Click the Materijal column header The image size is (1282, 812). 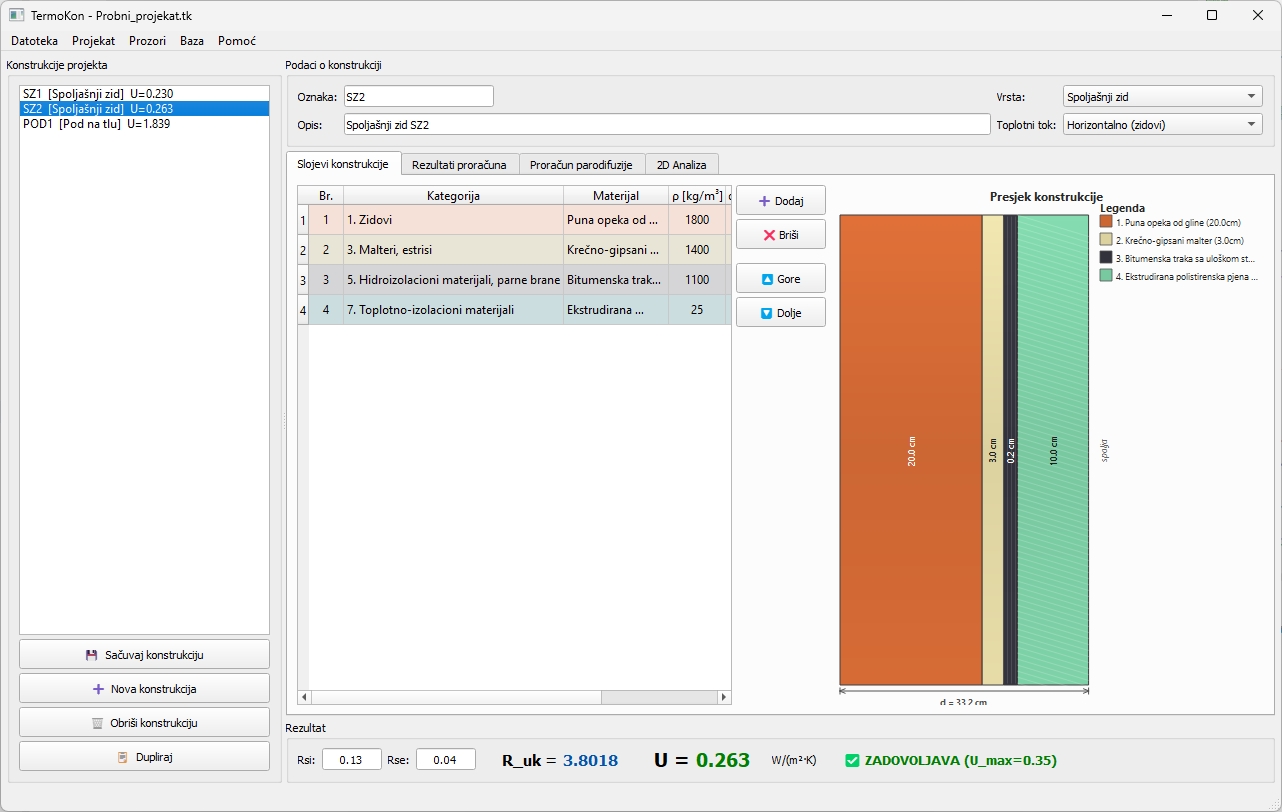pos(616,196)
